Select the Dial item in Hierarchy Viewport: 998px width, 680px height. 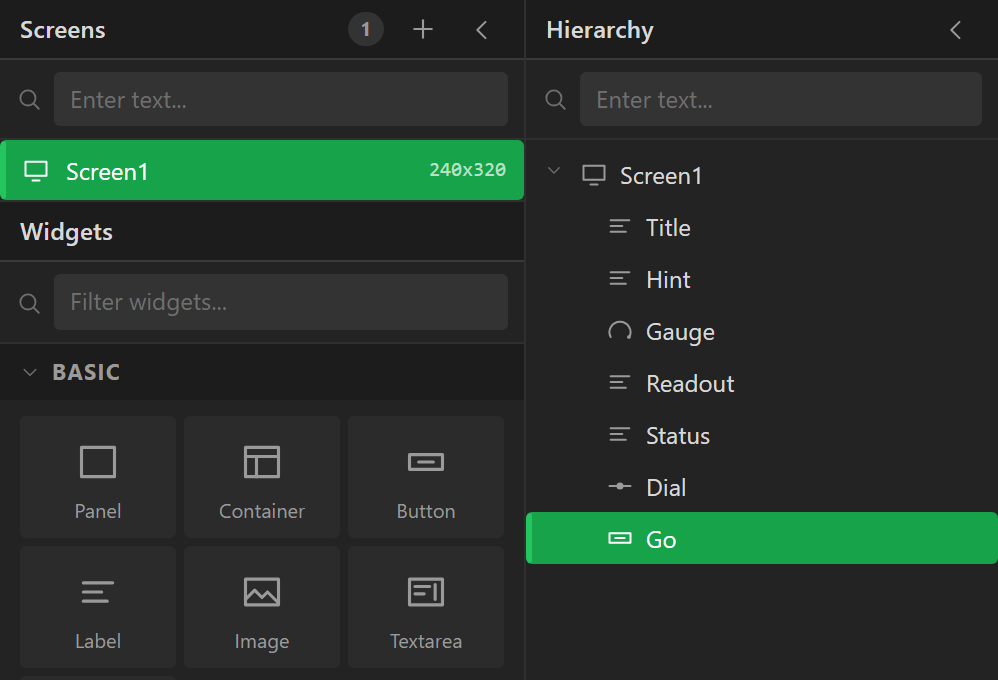pos(762,488)
